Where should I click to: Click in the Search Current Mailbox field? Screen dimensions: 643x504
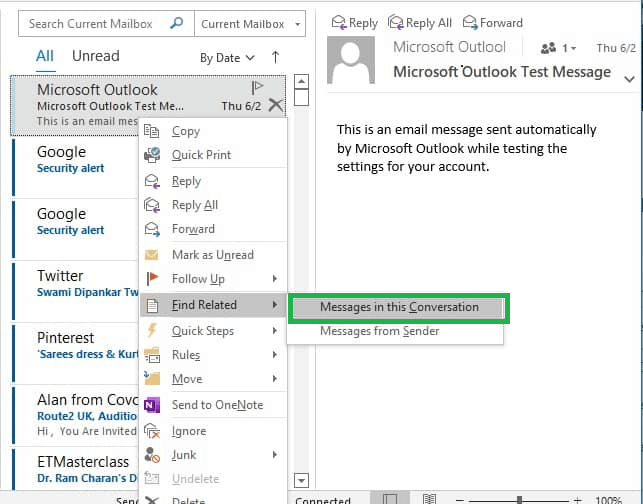tap(91, 24)
